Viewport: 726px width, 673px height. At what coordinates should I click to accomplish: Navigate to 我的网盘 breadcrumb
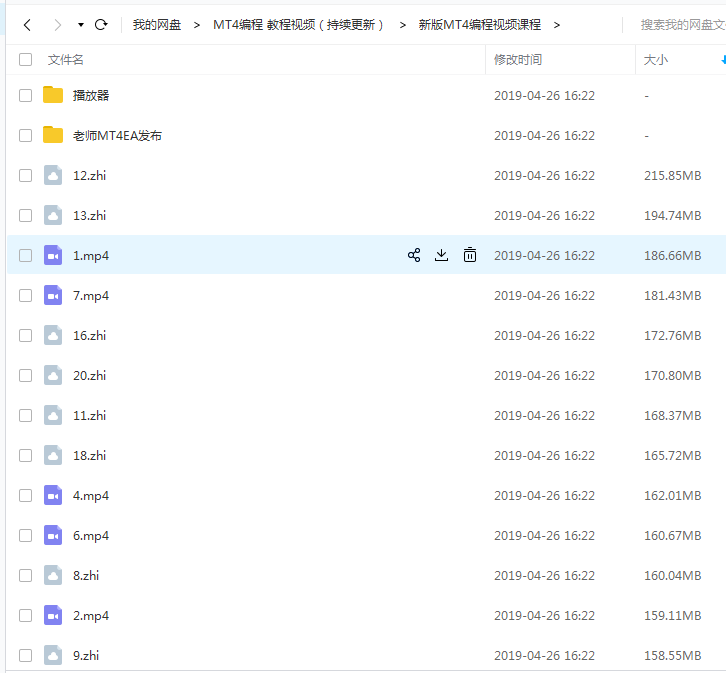pyautogui.click(x=156, y=25)
